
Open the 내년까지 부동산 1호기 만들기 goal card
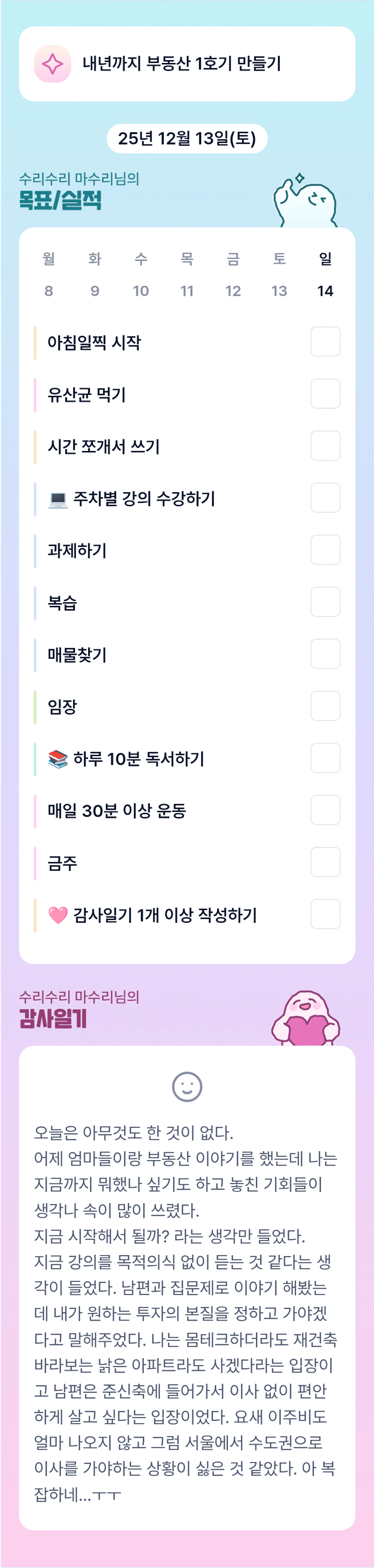(x=187, y=64)
